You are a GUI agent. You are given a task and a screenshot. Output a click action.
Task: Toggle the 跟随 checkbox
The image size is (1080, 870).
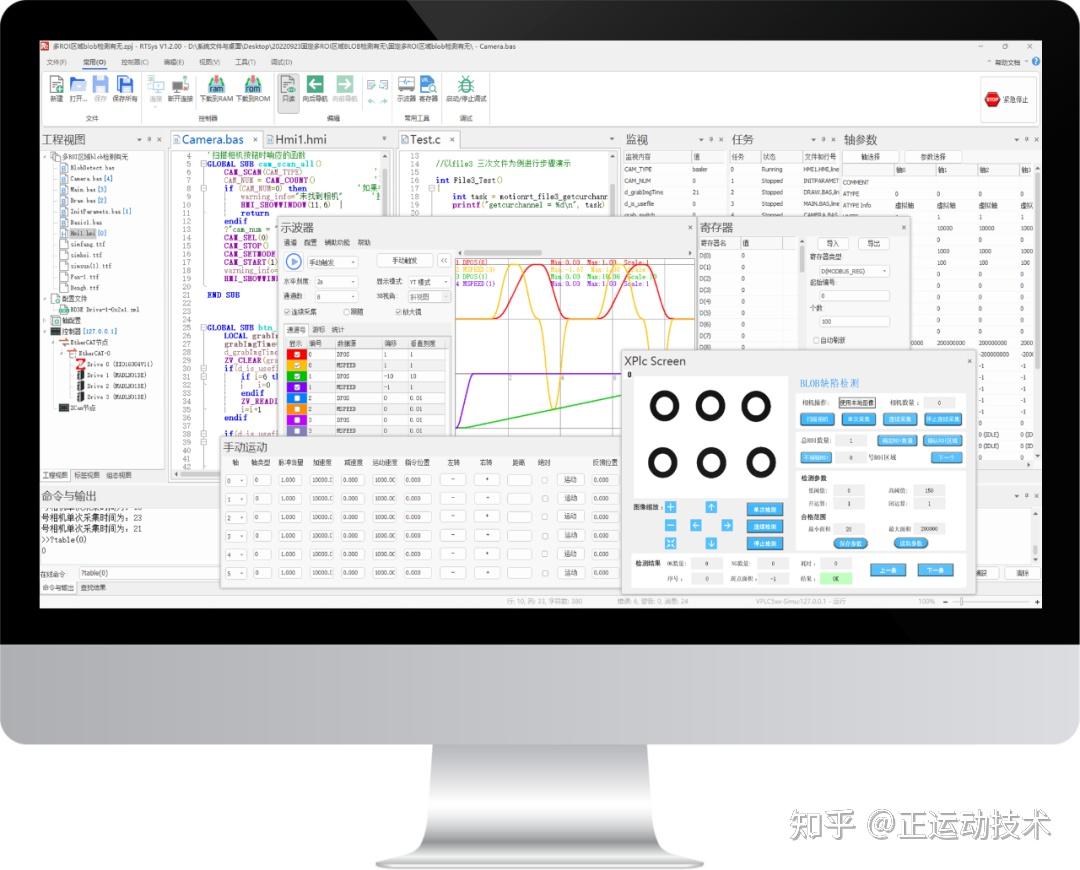point(346,311)
